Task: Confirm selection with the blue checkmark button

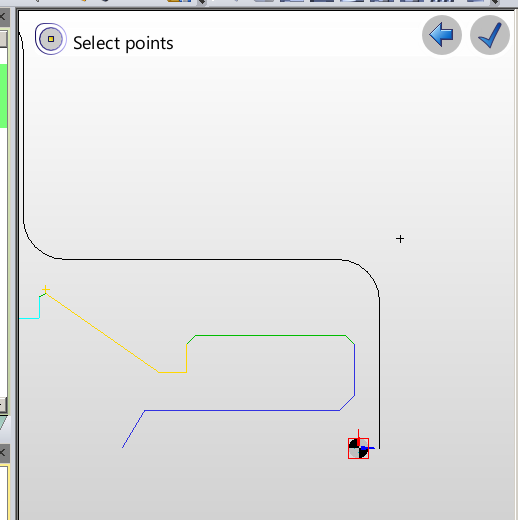Action: tap(490, 35)
